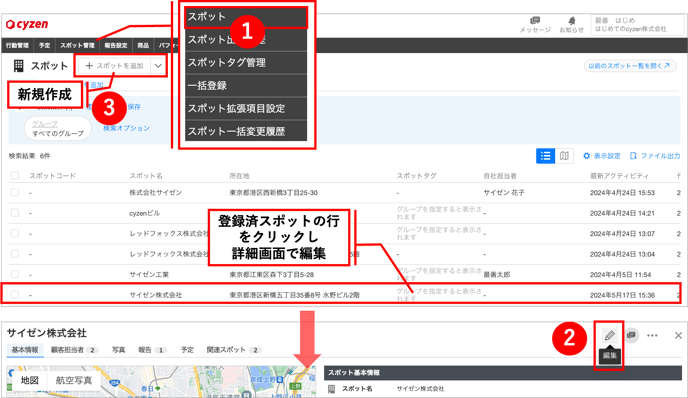Switch to map view icon
This screenshot has height=398, width=688.
coord(564,156)
